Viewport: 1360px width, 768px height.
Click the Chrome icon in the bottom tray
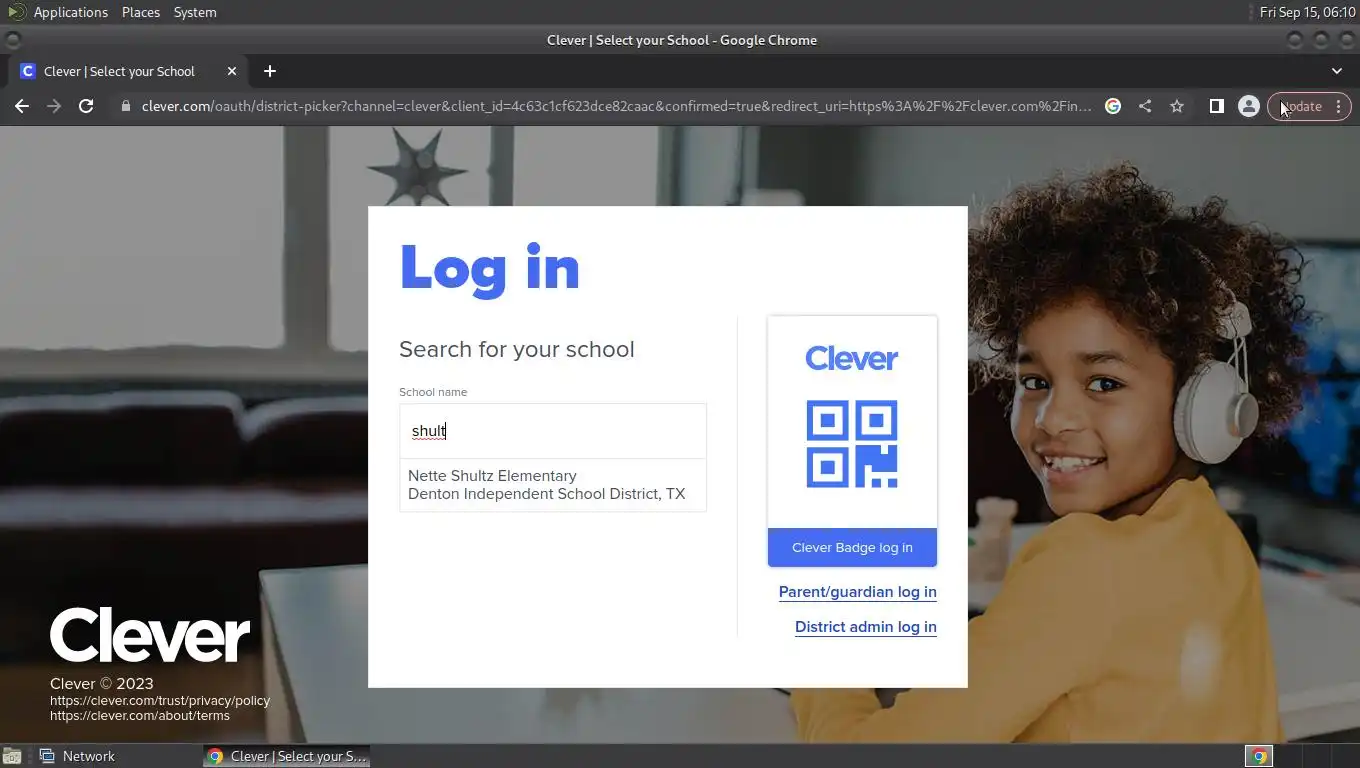1259,756
